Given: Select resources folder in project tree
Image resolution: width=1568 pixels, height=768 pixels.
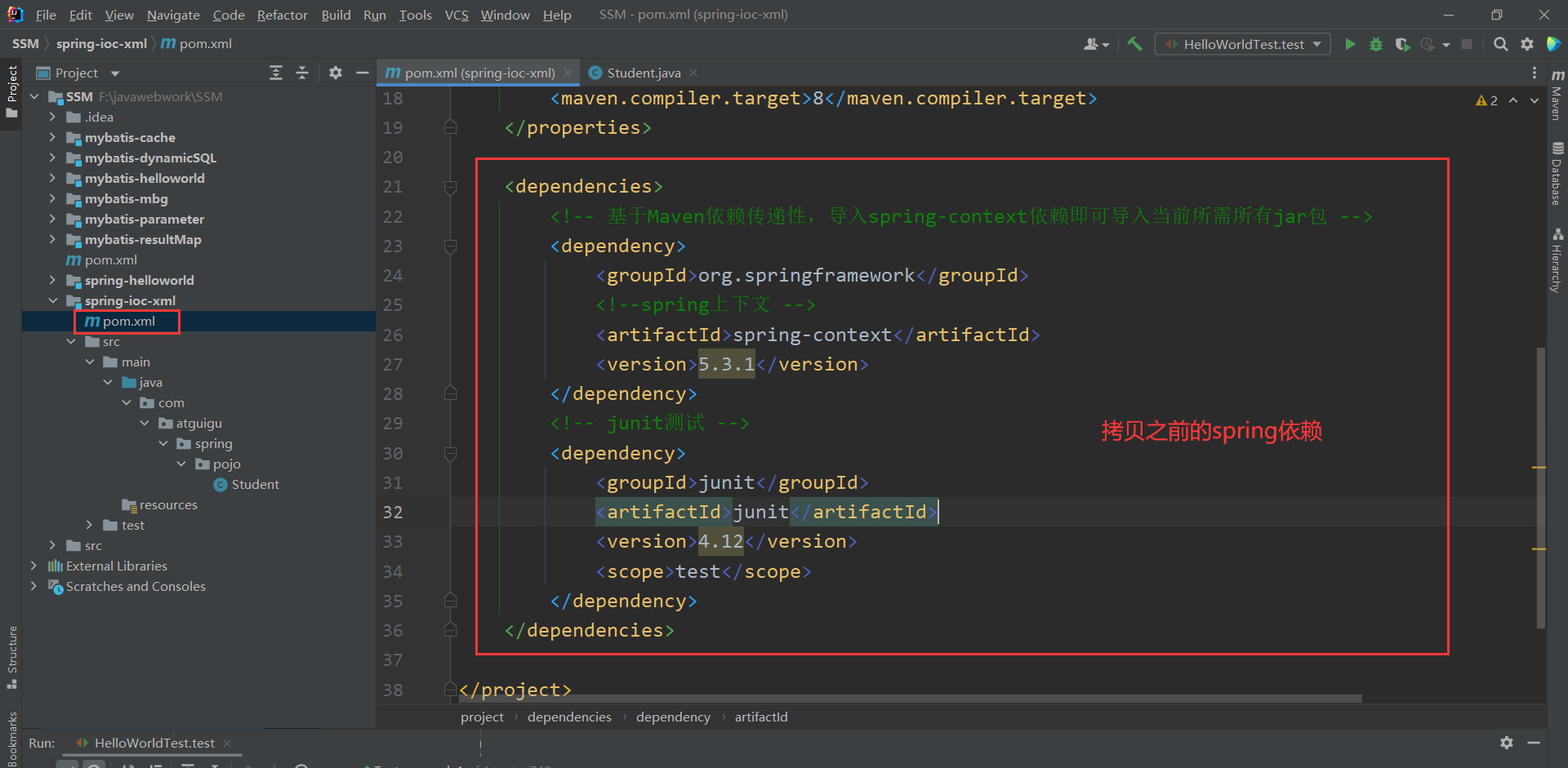Looking at the screenshot, I should (x=159, y=504).
